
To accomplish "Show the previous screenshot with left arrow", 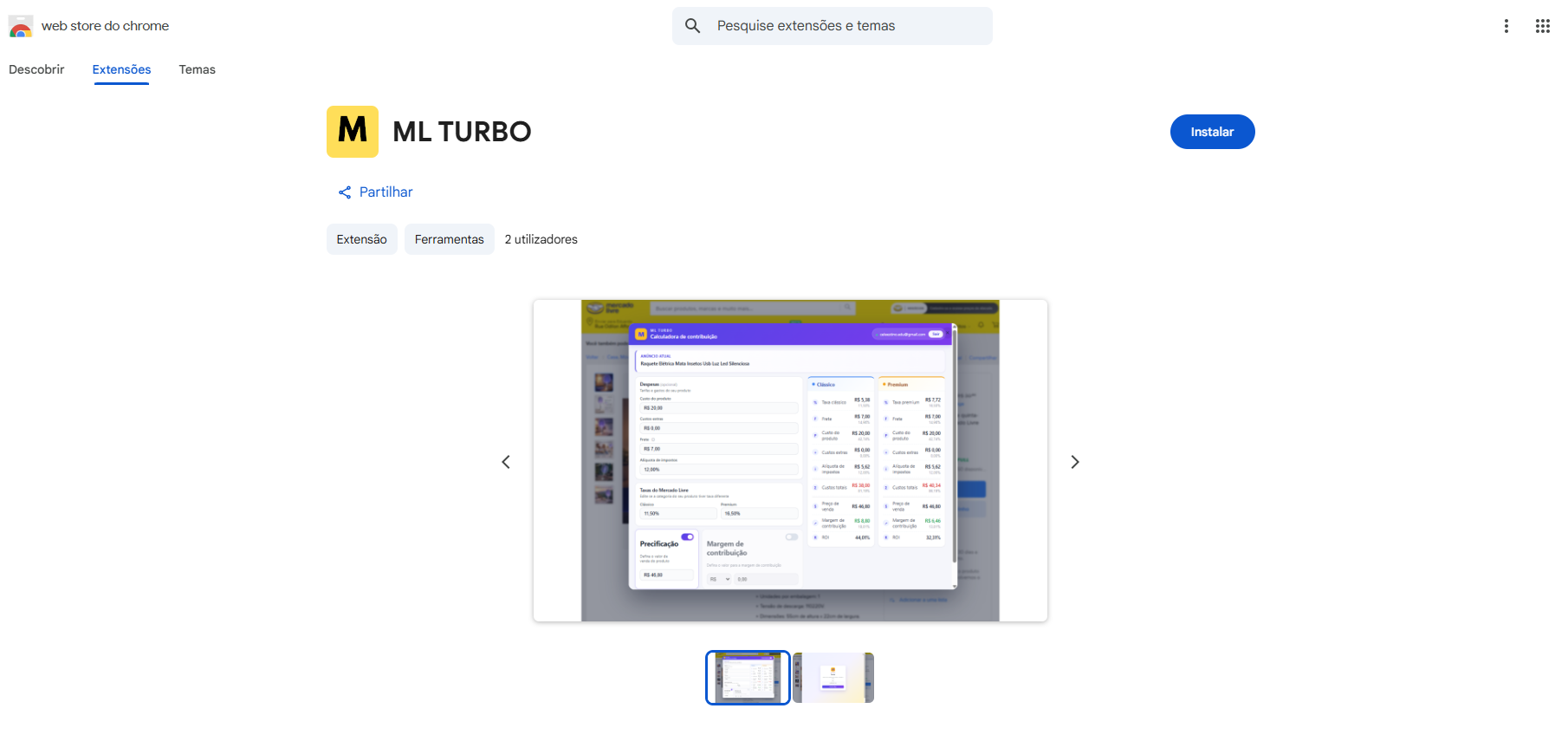I will point(506,462).
